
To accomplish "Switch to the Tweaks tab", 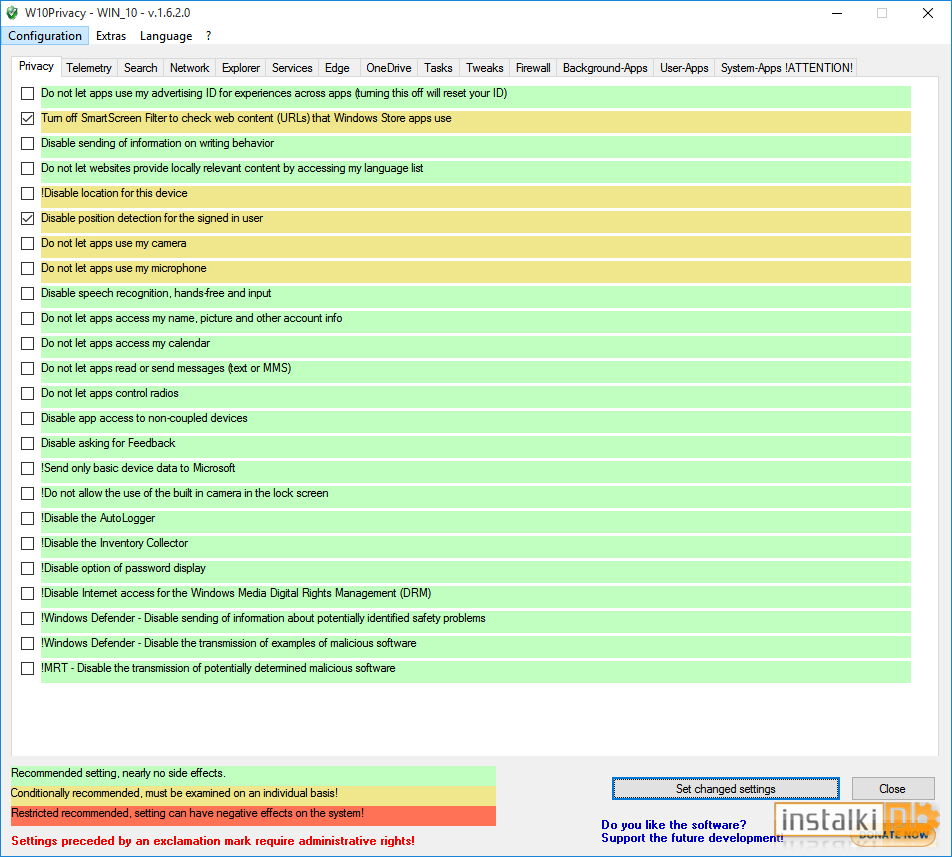I will point(484,68).
